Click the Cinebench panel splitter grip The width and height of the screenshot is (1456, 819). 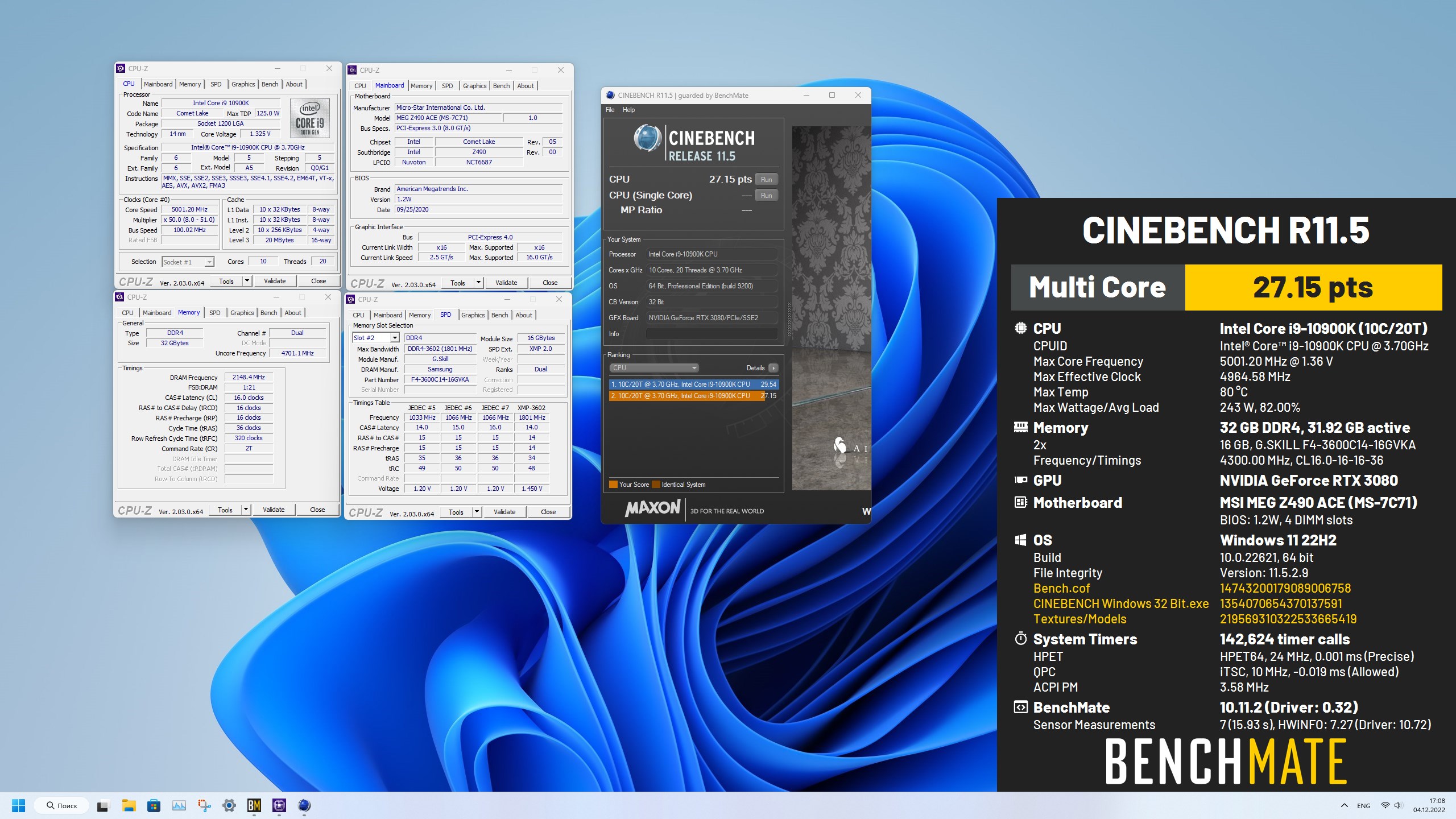point(788,318)
